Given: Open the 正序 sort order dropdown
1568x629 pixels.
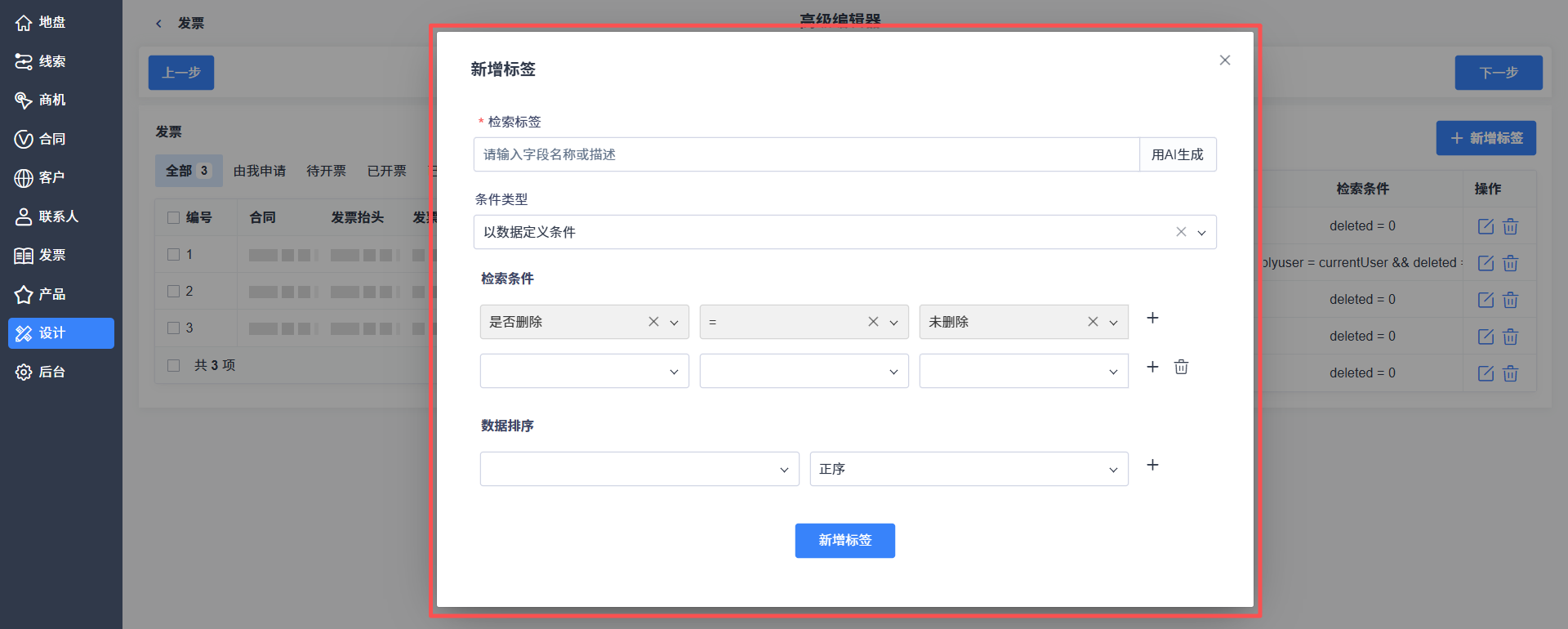Looking at the screenshot, I should click(x=969, y=469).
